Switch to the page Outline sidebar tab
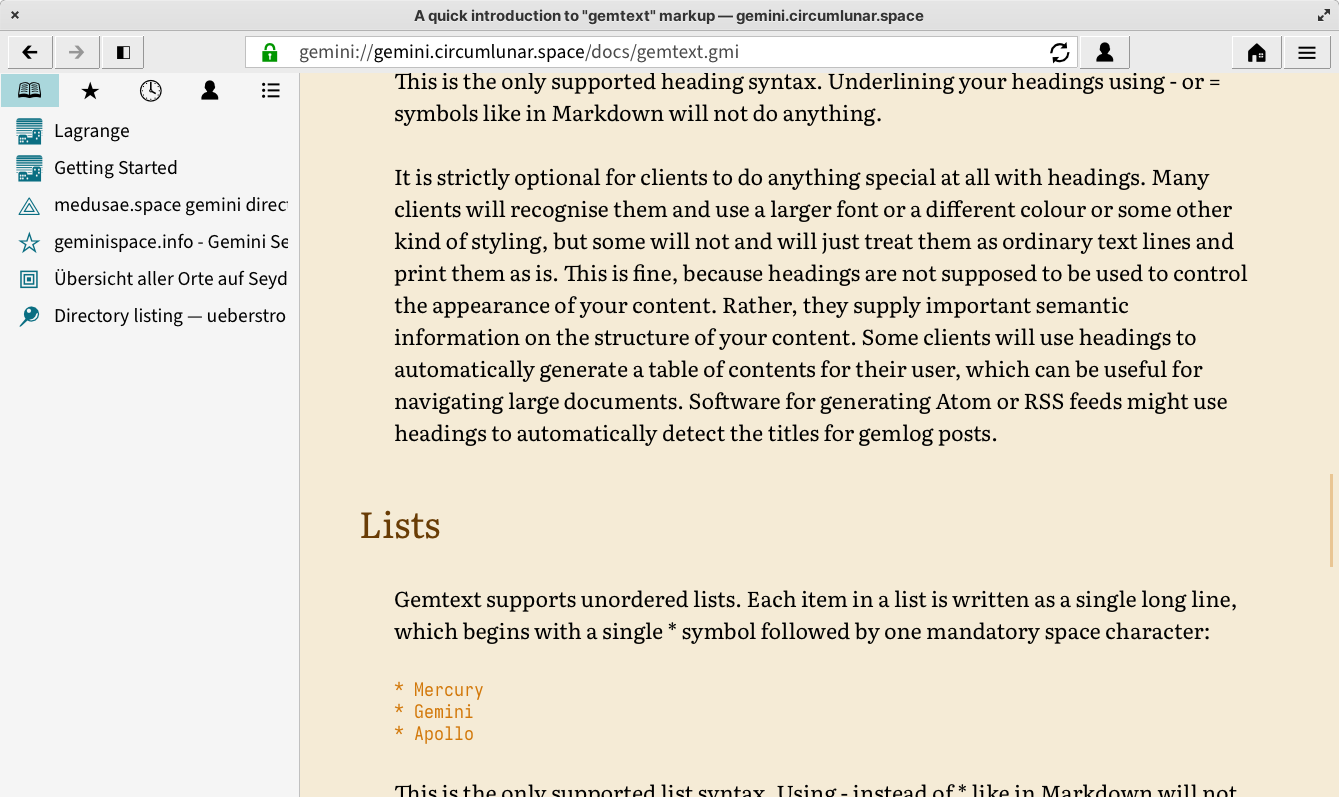 click(x=270, y=90)
